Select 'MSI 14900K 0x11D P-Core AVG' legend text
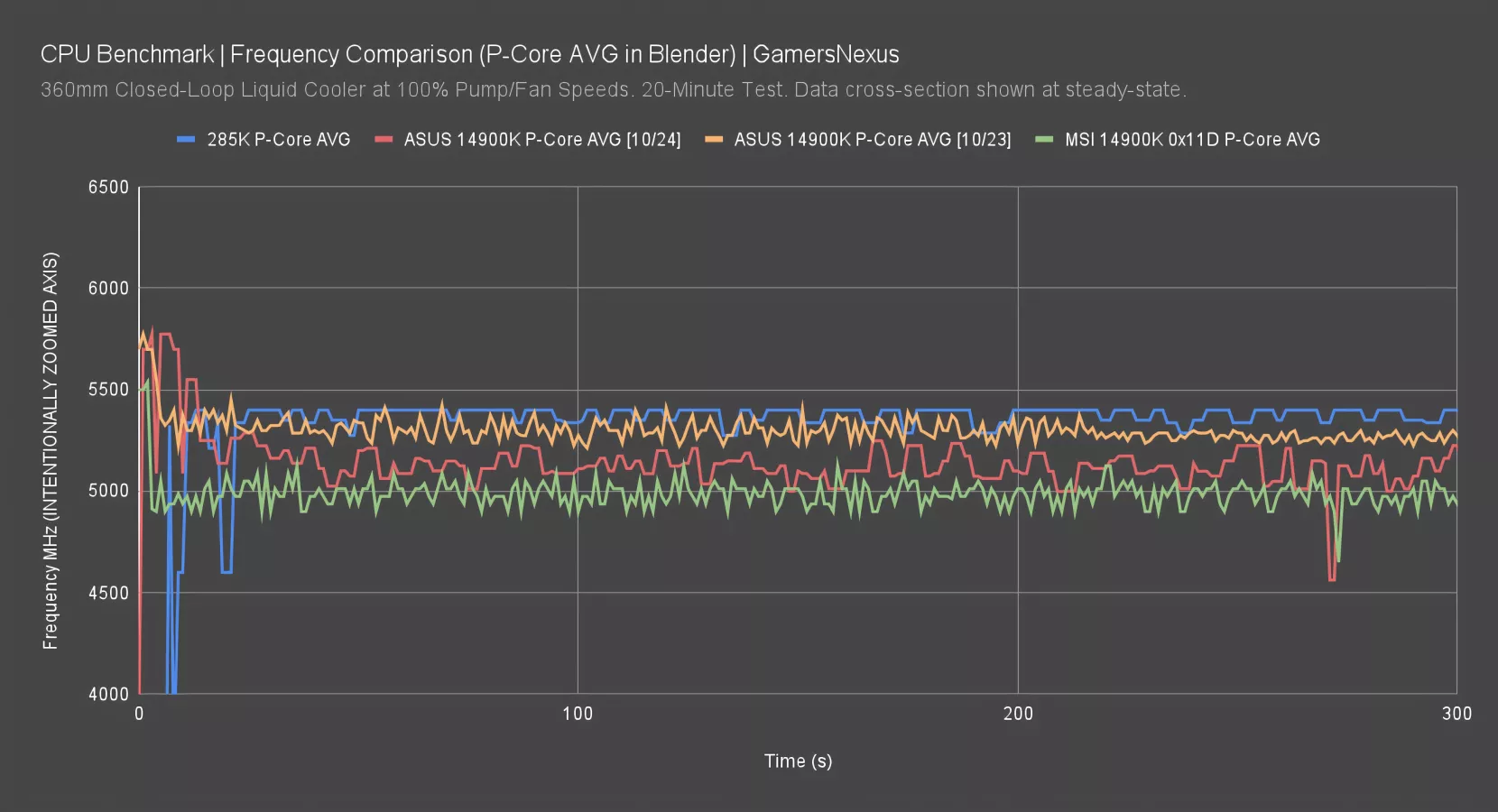 pyautogui.click(x=1191, y=140)
